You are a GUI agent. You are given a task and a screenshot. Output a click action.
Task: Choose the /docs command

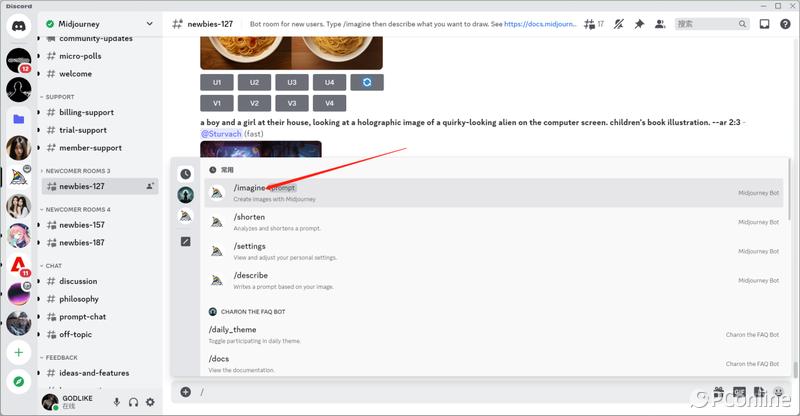pos(493,363)
